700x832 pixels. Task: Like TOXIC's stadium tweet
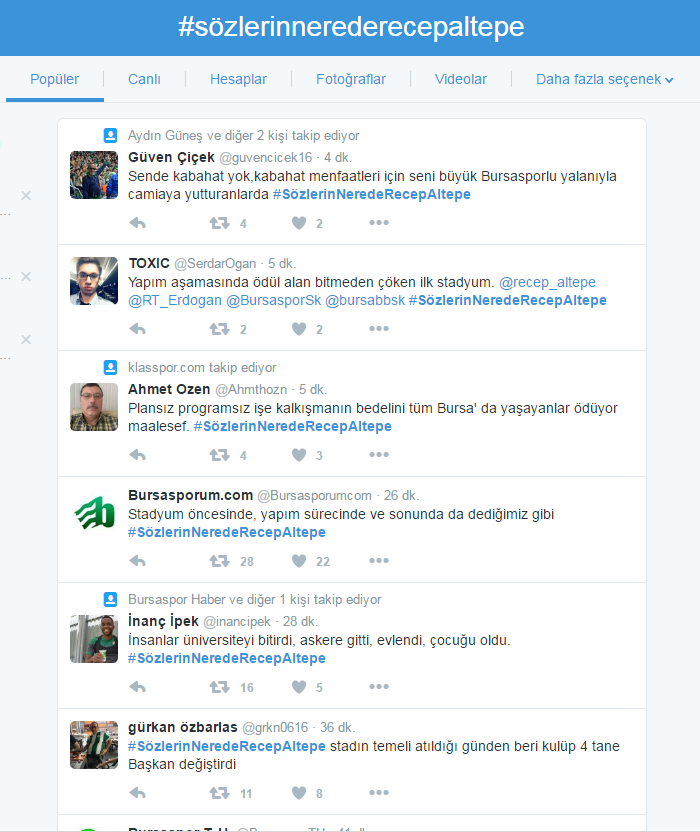coord(299,329)
